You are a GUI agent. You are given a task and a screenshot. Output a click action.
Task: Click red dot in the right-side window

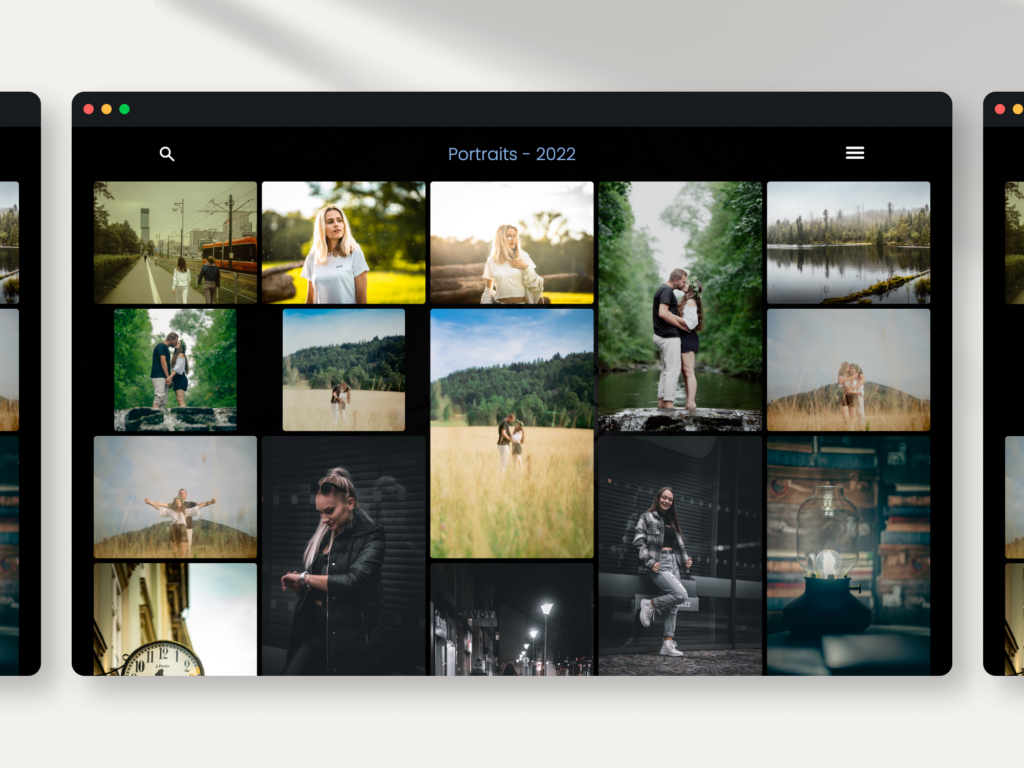[1000, 109]
